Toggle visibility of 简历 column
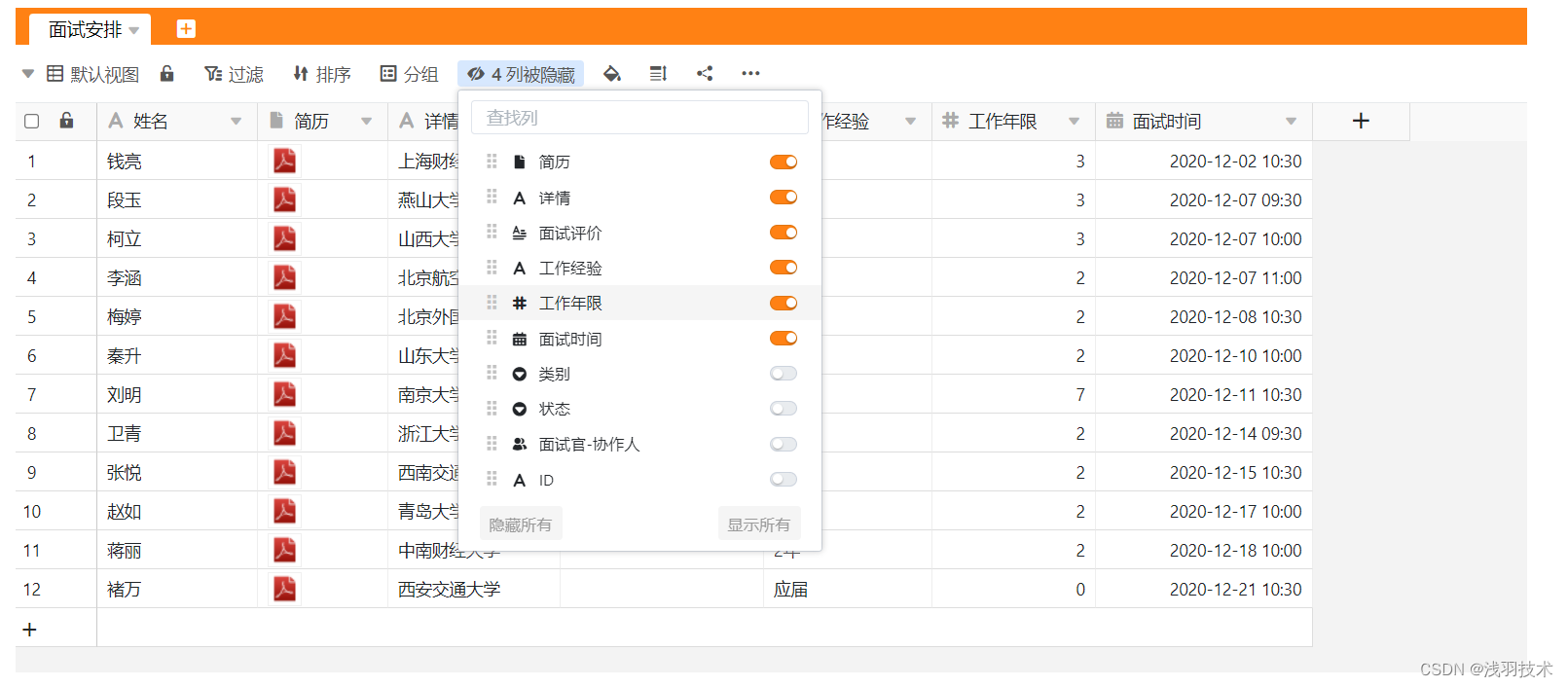 click(784, 162)
